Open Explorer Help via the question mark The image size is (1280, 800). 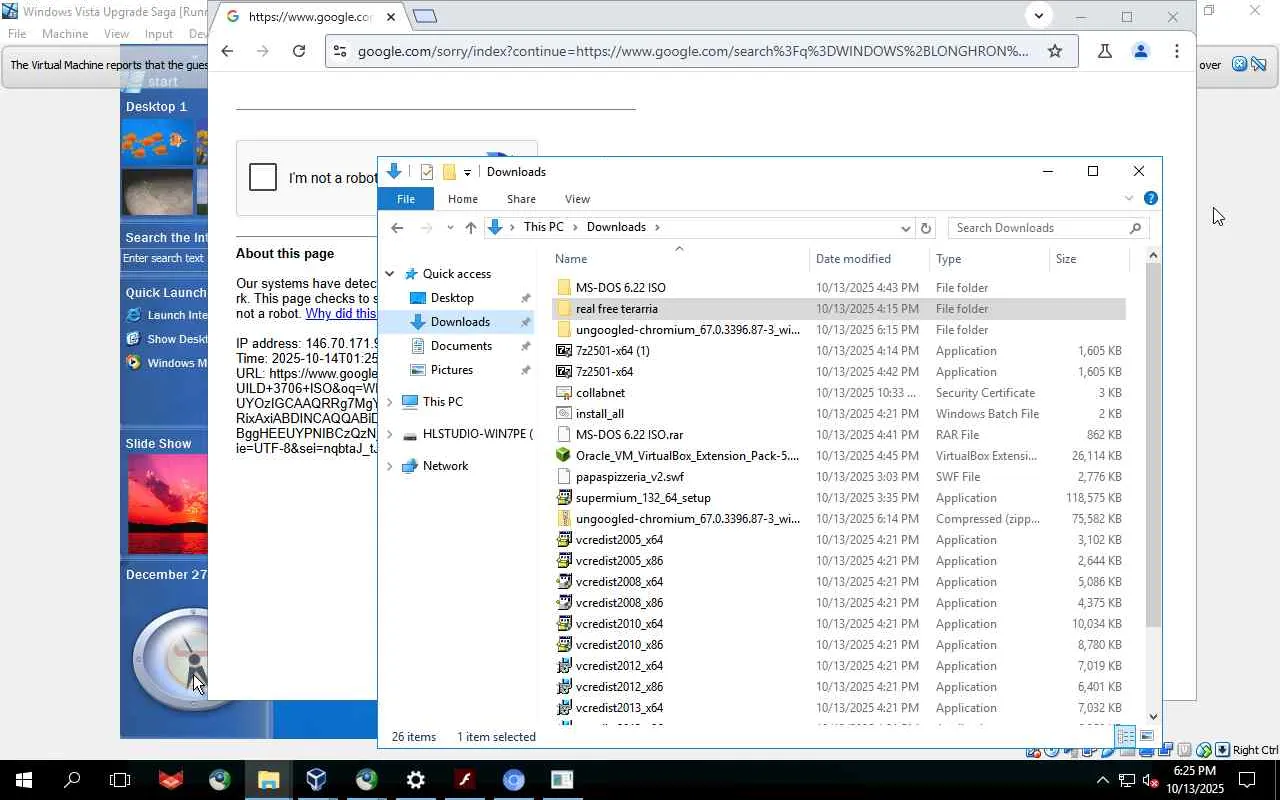(x=1150, y=198)
